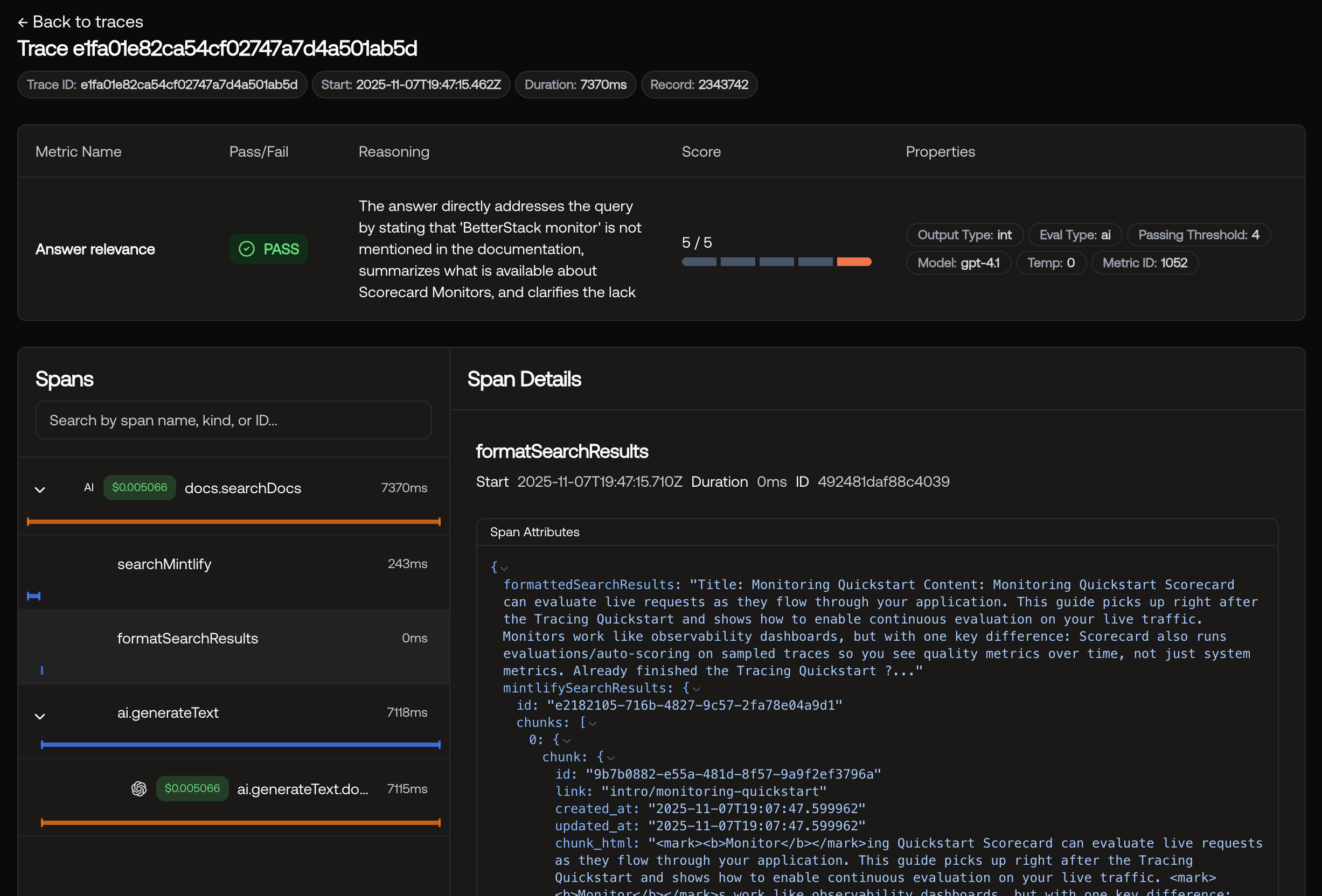Click the orange ai.generateText.do timeline bar

coord(241,823)
